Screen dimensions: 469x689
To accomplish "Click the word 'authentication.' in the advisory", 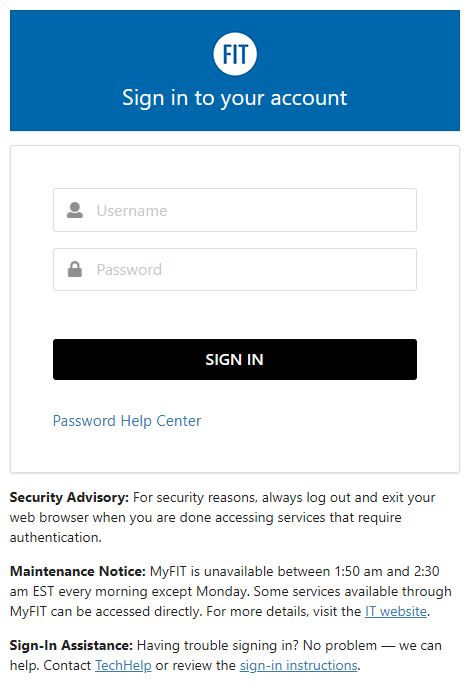I will (55, 537).
